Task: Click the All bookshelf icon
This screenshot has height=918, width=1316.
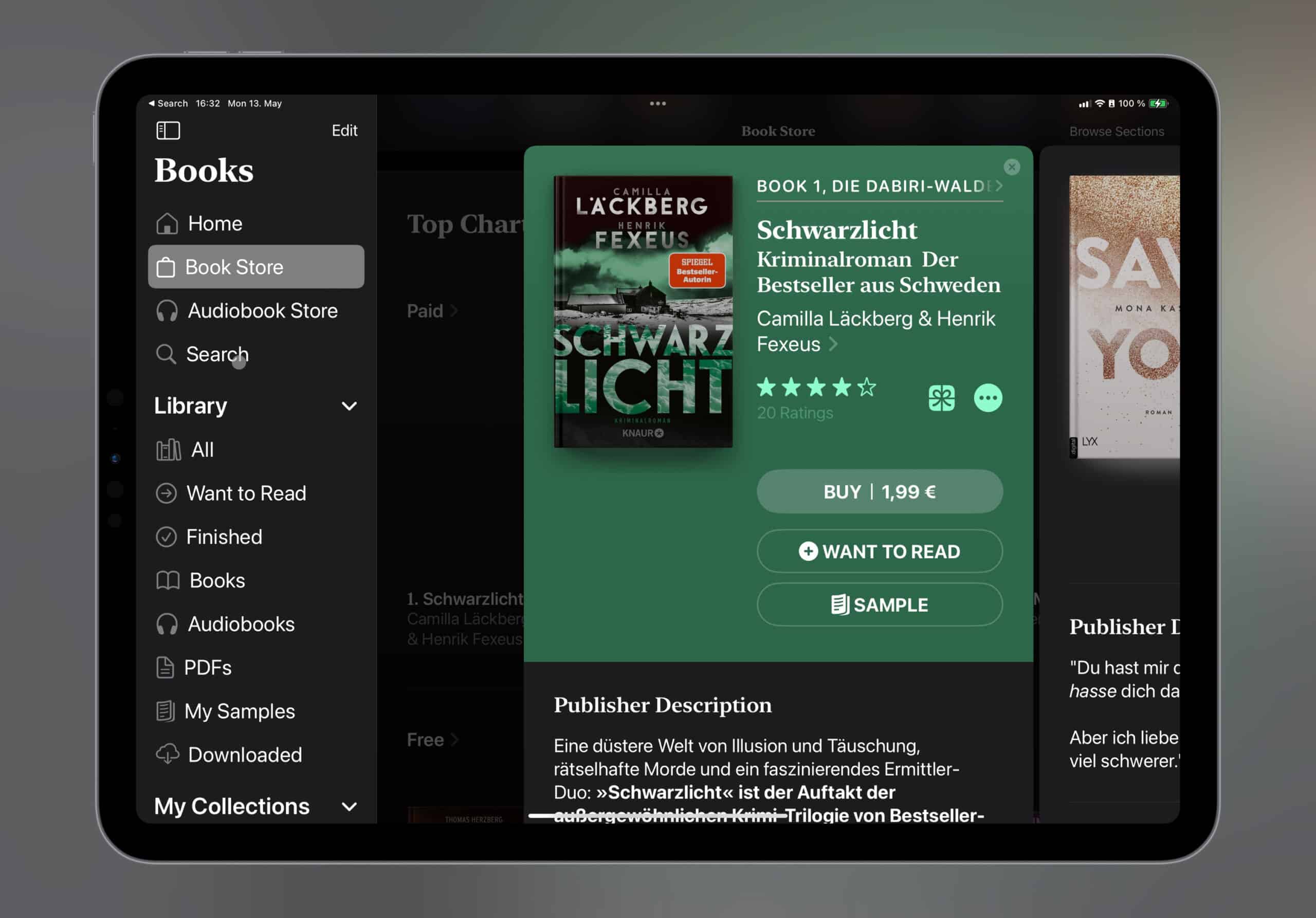Action: tap(169, 450)
